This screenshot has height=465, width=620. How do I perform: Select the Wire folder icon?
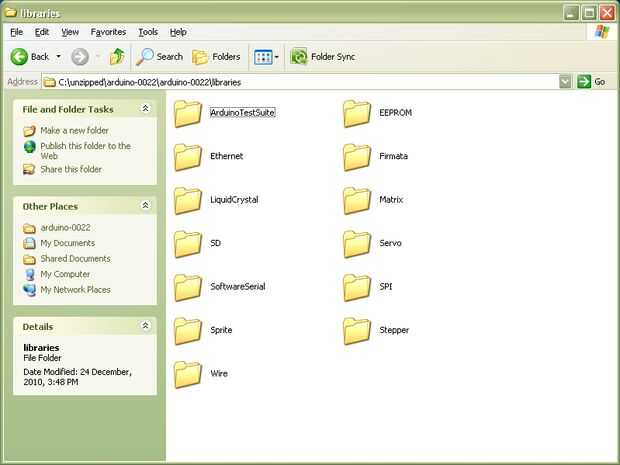point(188,374)
